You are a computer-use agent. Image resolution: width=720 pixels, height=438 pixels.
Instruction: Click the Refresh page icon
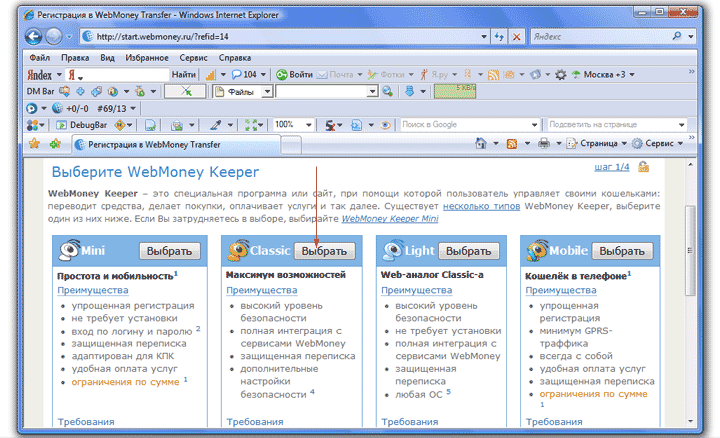(498, 37)
